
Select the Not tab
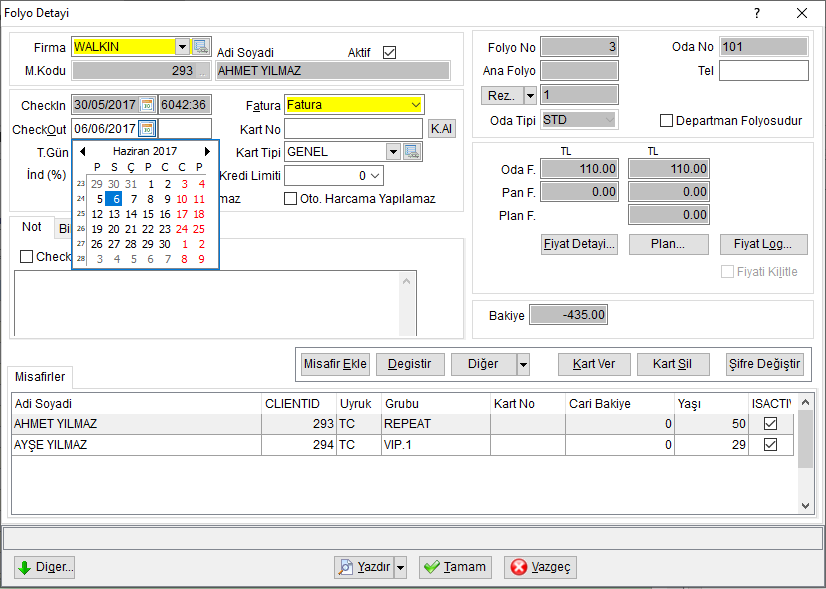(32, 227)
